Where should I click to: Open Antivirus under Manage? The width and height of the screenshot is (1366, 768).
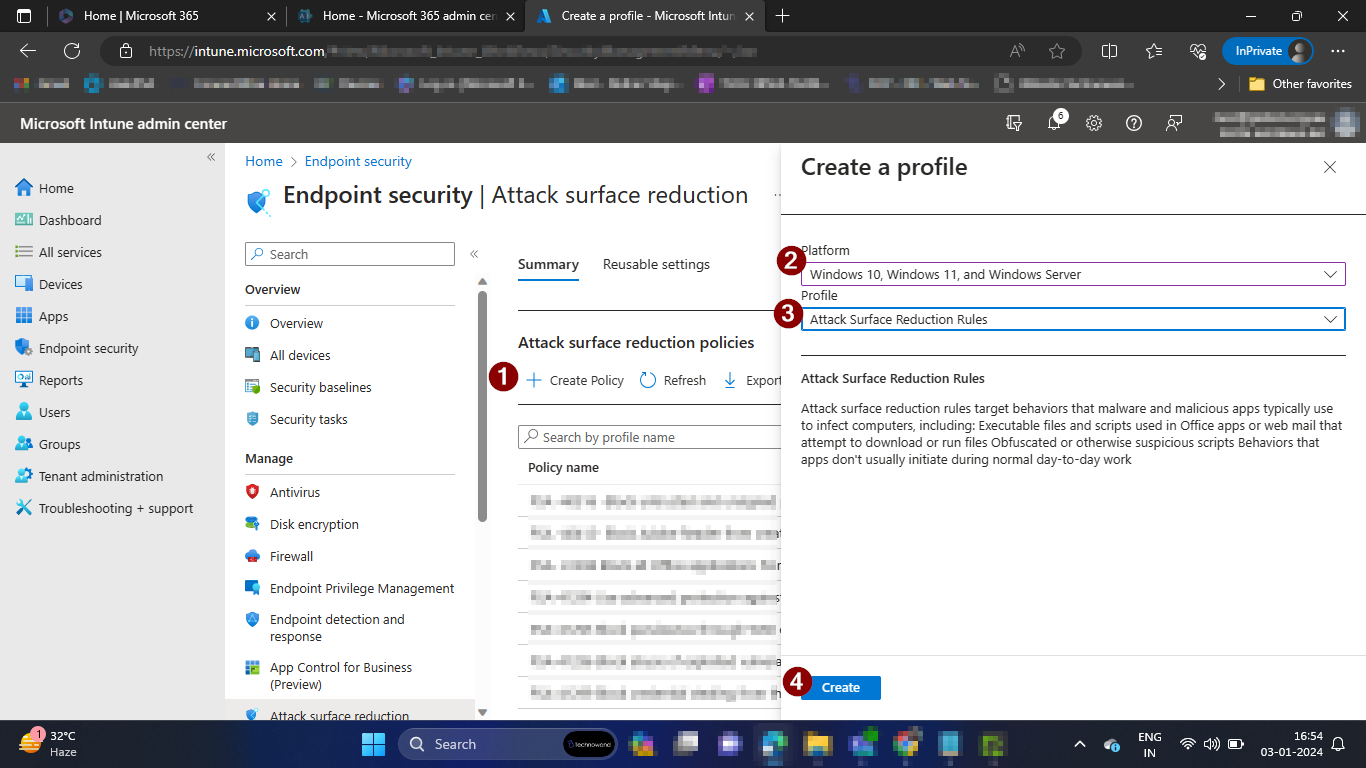pyautogui.click(x=283, y=492)
